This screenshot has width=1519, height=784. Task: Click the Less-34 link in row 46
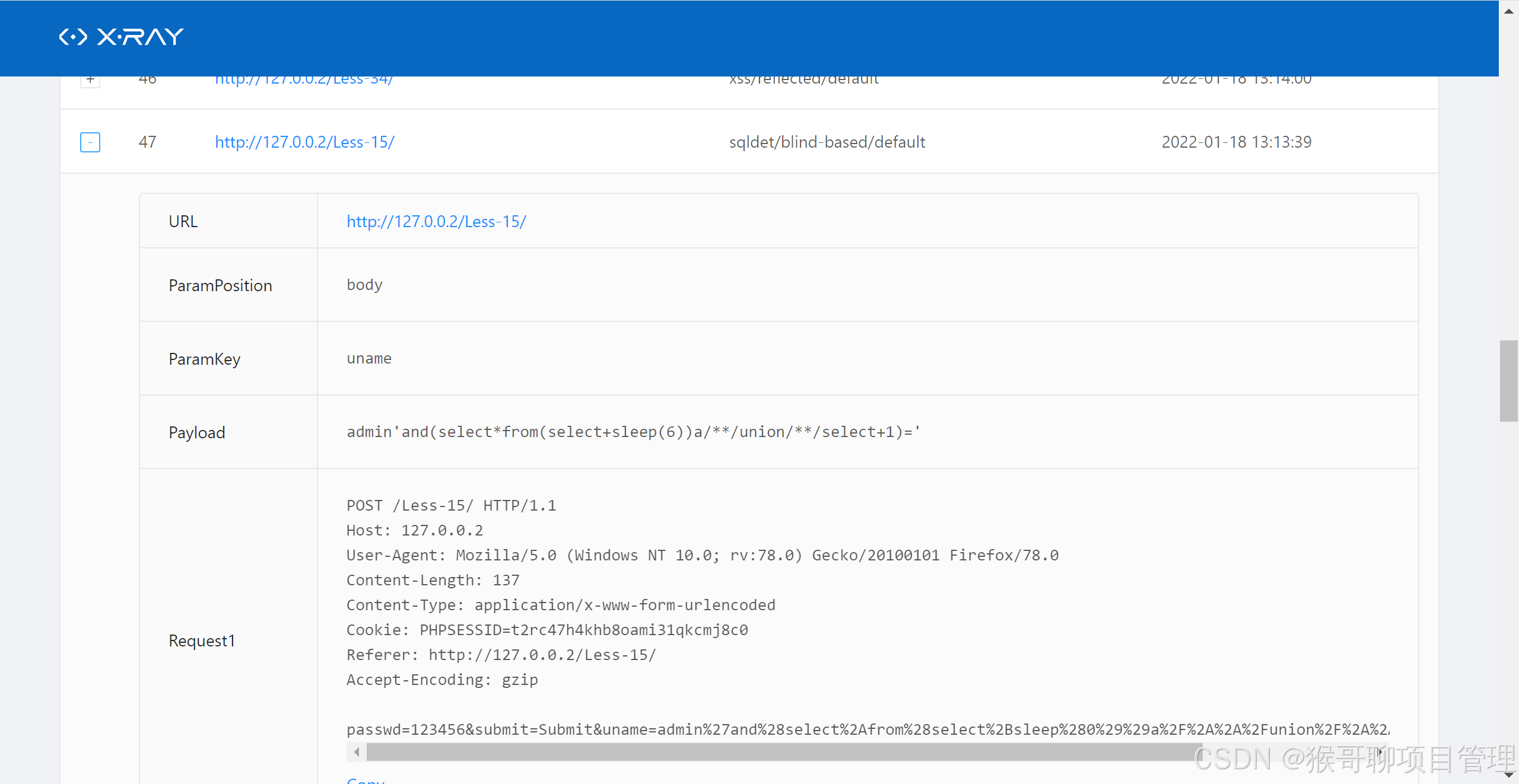tap(304, 79)
